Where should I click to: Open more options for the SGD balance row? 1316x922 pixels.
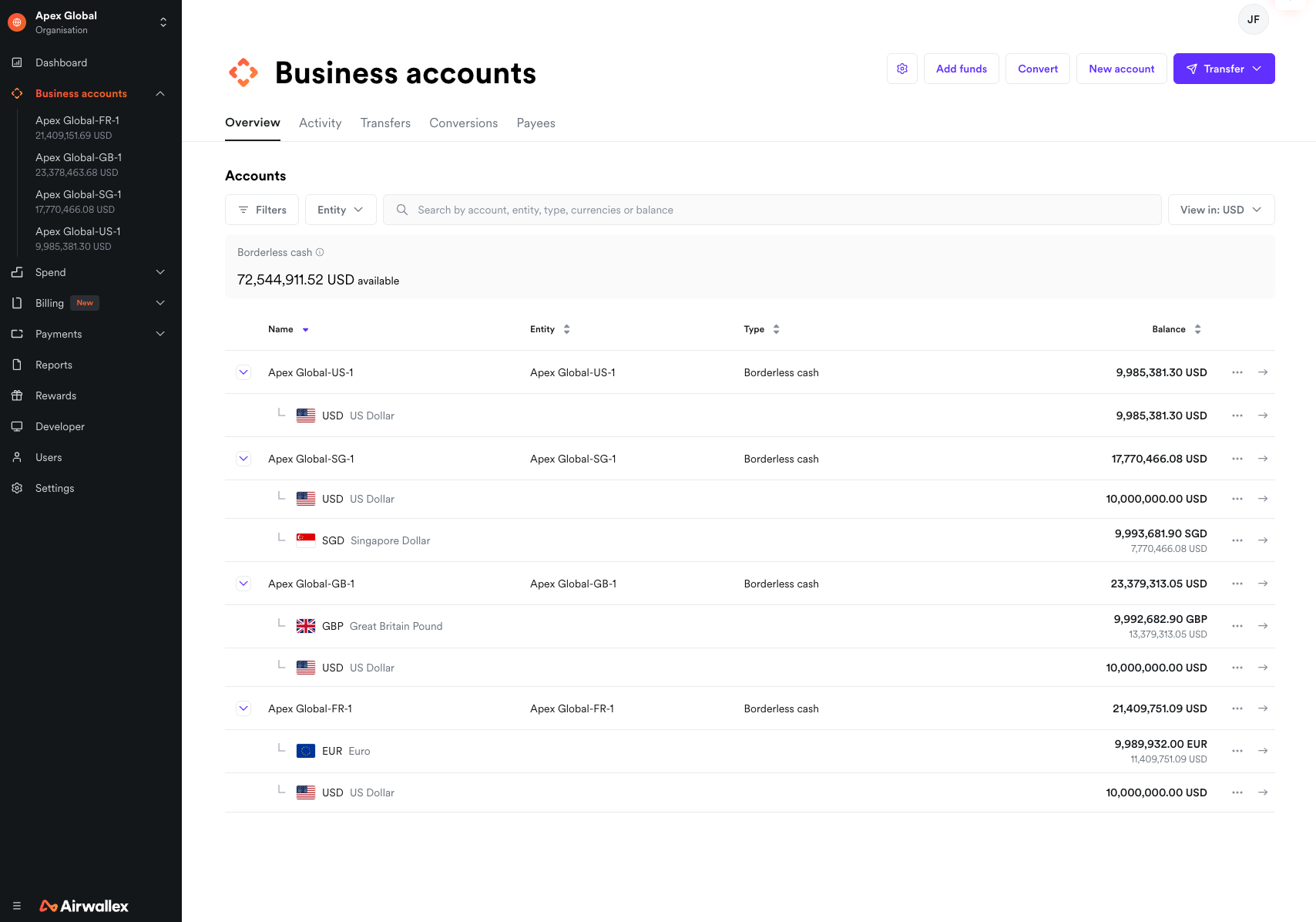(1237, 540)
